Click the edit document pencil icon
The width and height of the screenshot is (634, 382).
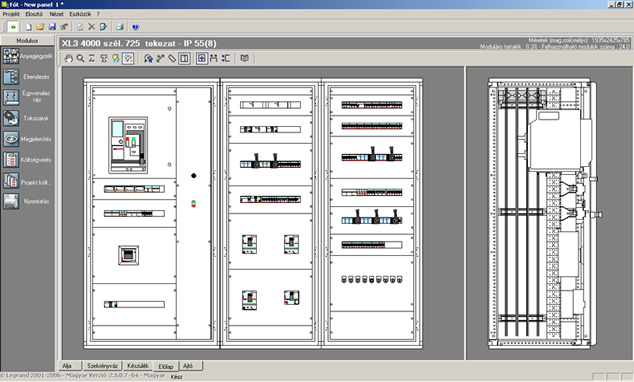point(103,27)
